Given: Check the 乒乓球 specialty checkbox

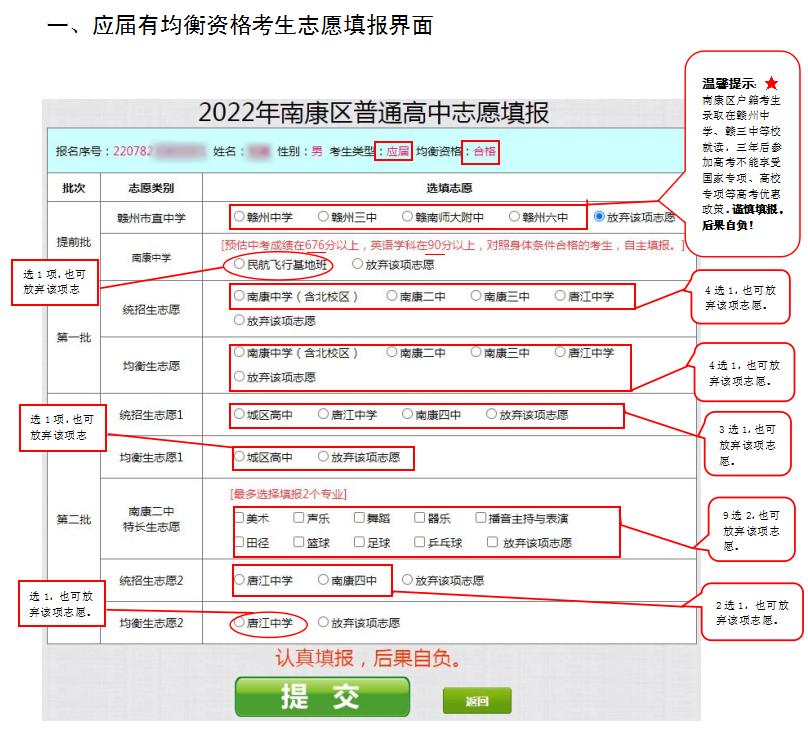Looking at the screenshot, I should [x=417, y=540].
